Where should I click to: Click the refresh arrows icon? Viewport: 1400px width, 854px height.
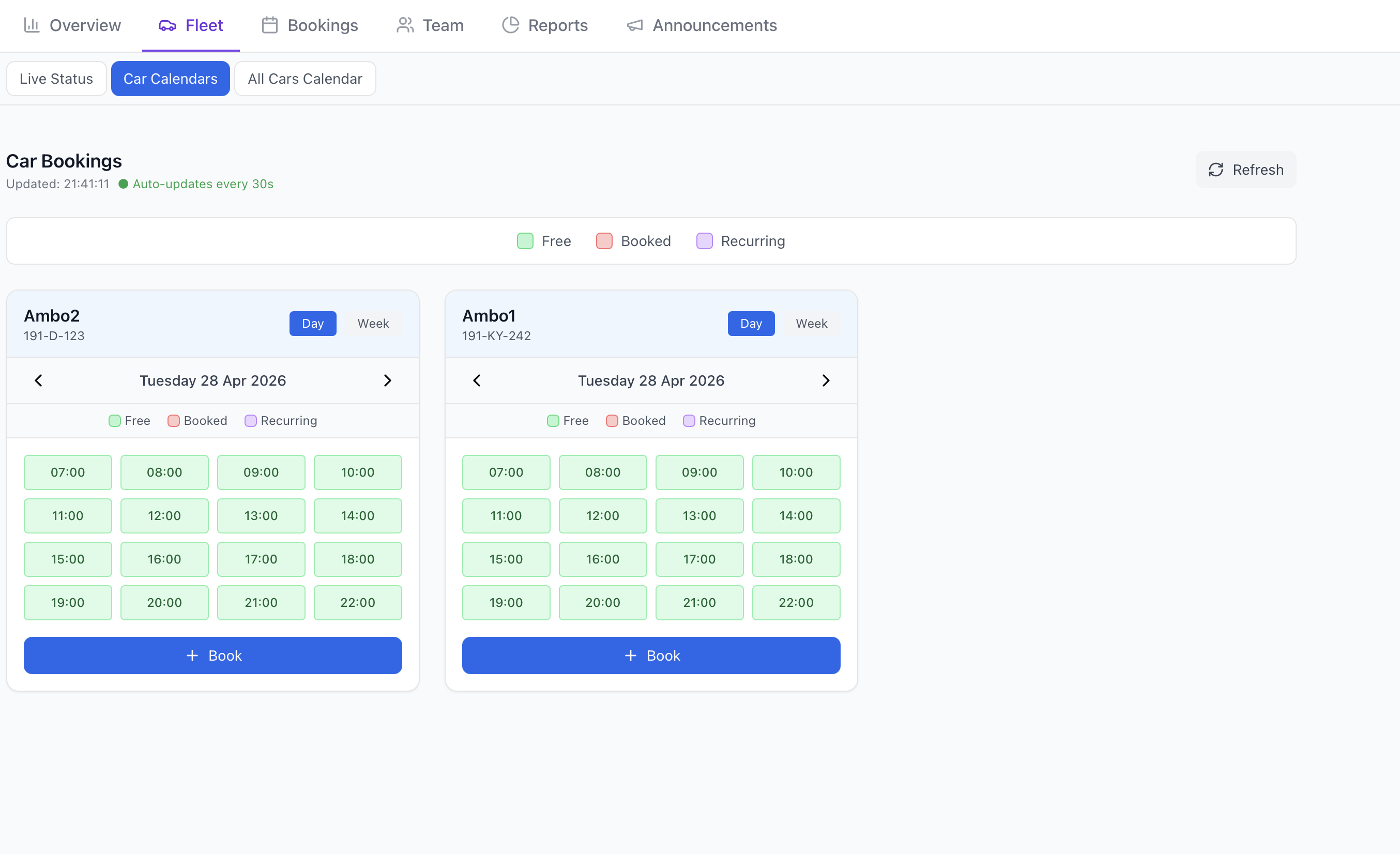click(1215, 170)
